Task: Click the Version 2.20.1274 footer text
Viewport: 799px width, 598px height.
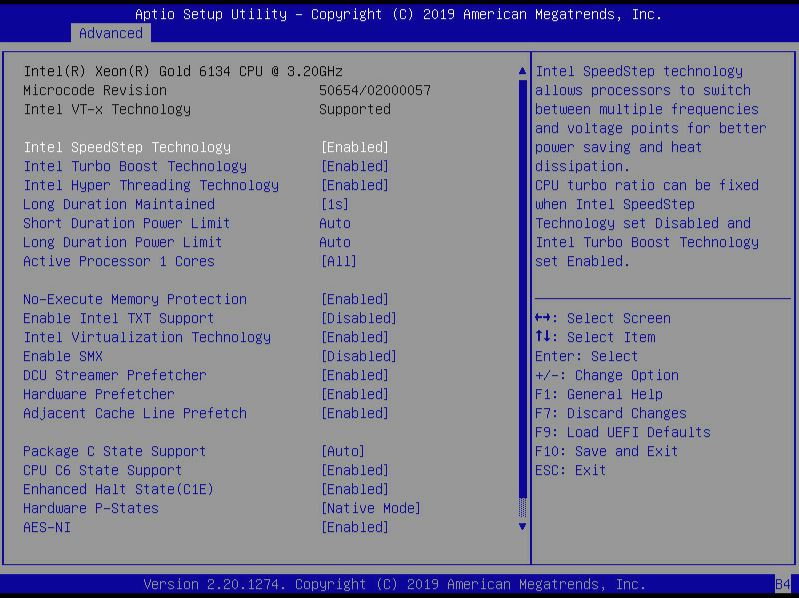Action: [394, 584]
